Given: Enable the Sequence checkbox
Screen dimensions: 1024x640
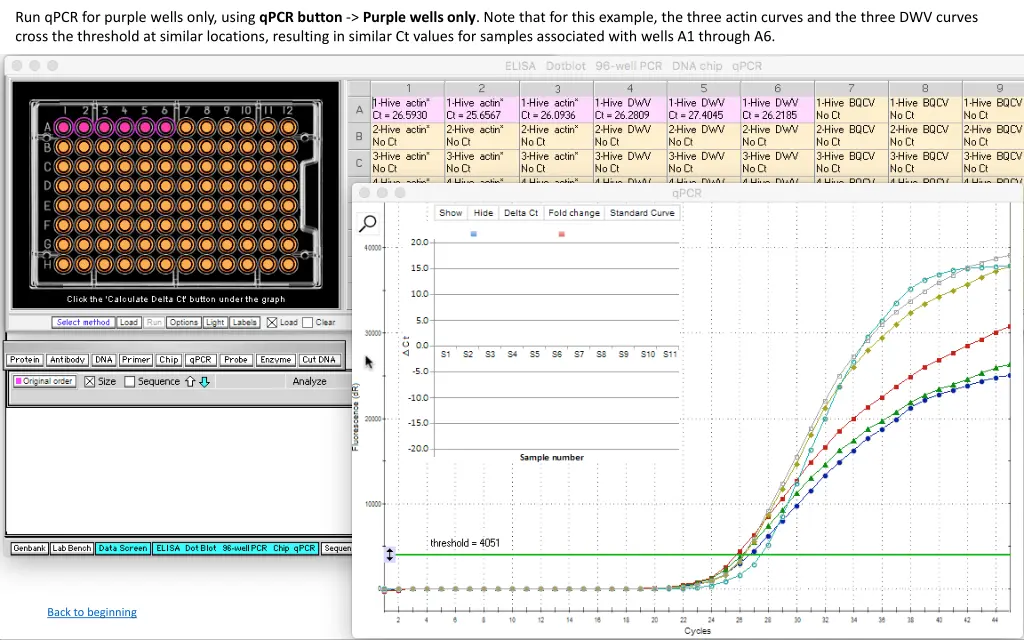Looking at the screenshot, I should (129, 381).
